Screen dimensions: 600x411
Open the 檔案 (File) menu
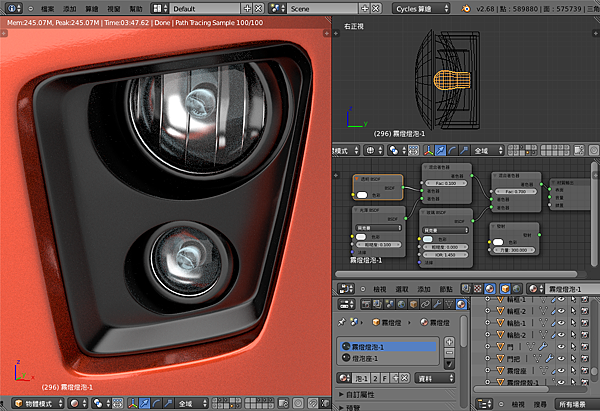(48, 8)
